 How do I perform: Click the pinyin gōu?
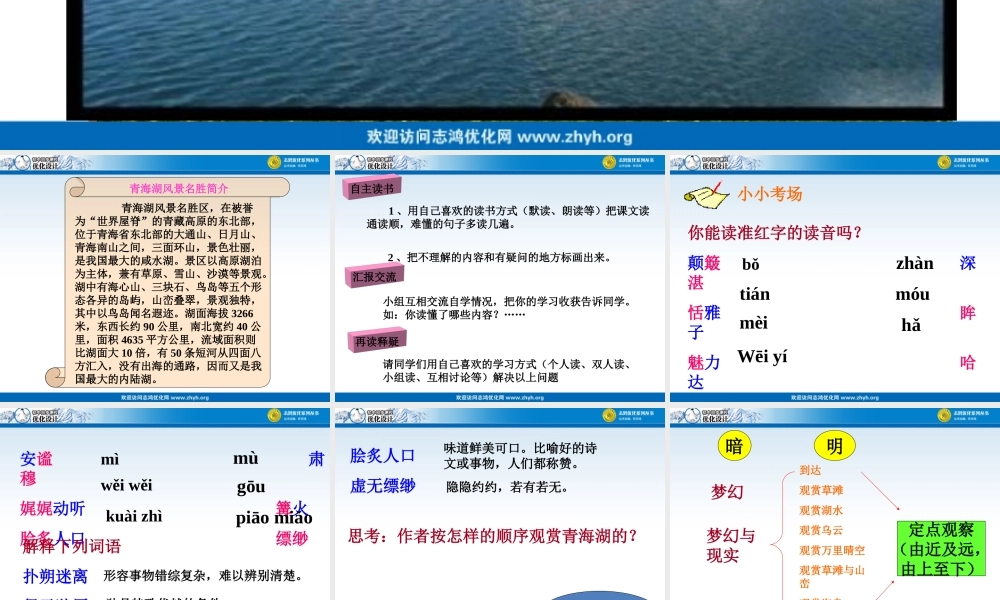pyautogui.click(x=251, y=487)
